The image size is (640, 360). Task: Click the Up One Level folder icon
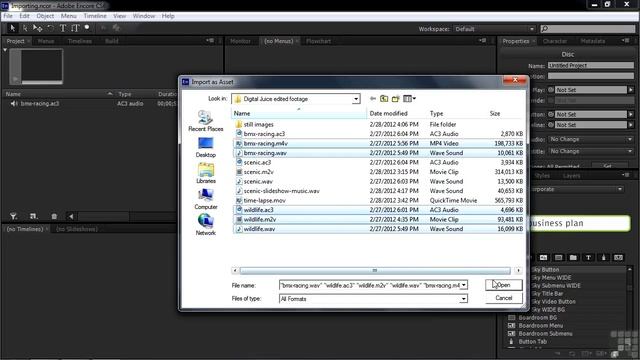[x=384, y=99]
